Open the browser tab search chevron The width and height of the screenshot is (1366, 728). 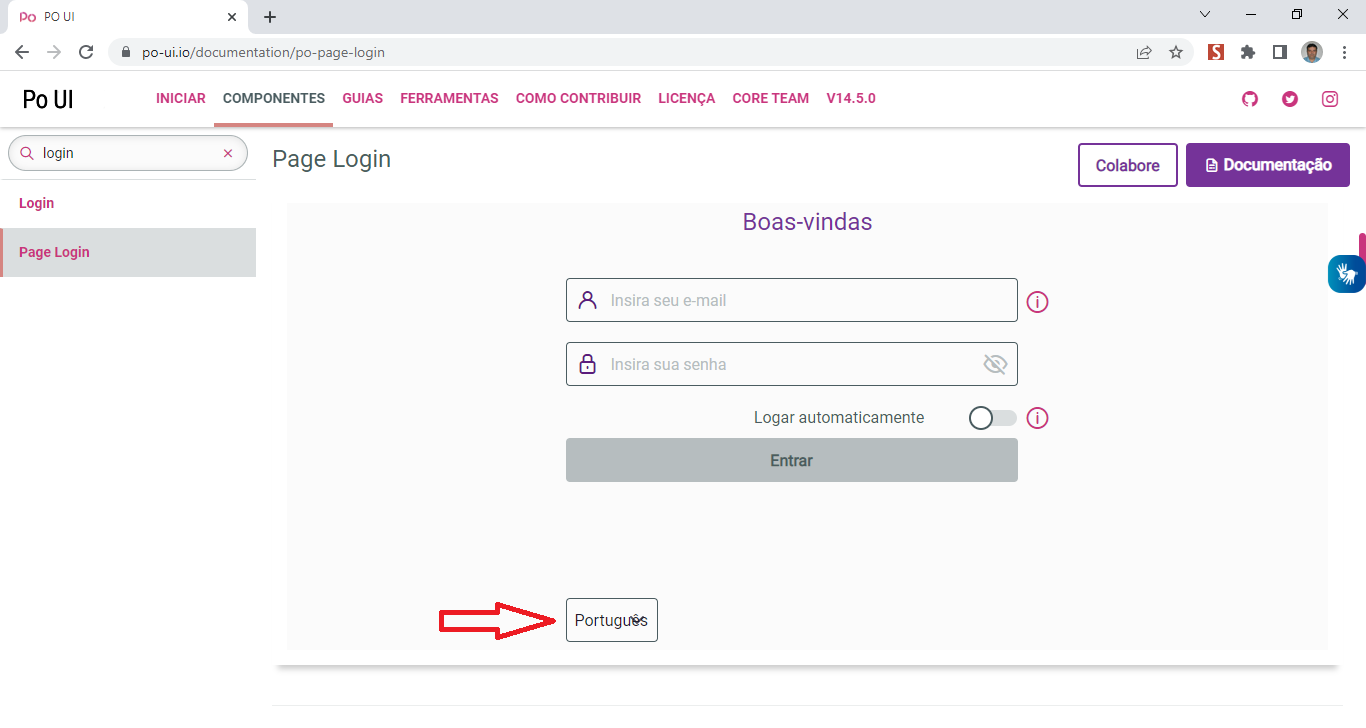tap(1205, 14)
